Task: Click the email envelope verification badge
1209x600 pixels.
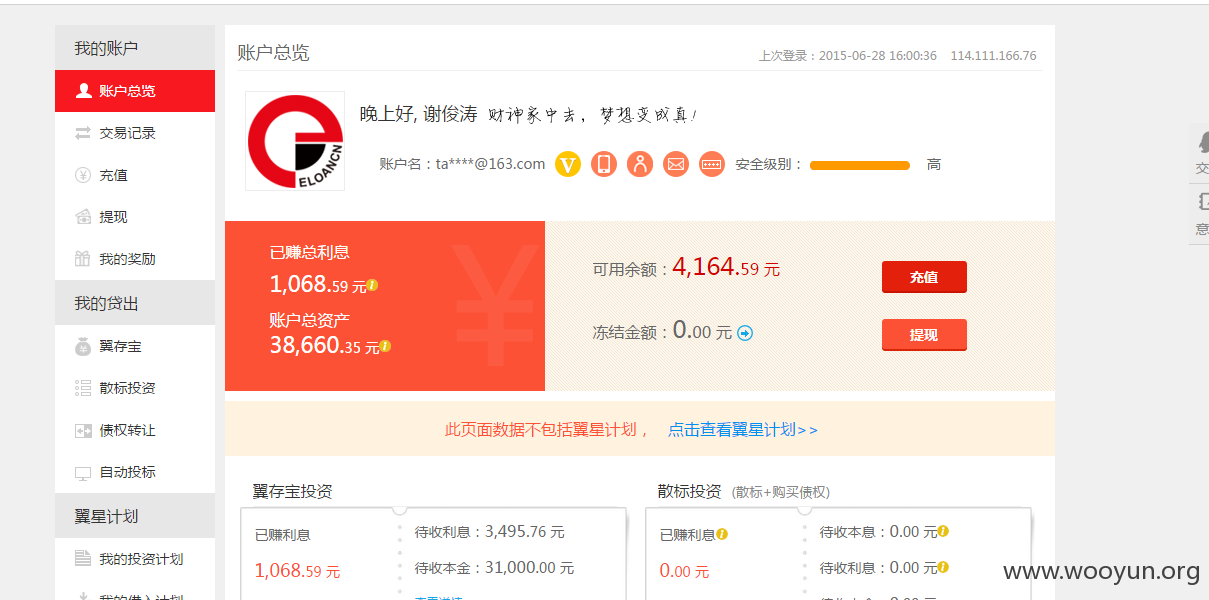Action: 676,164
